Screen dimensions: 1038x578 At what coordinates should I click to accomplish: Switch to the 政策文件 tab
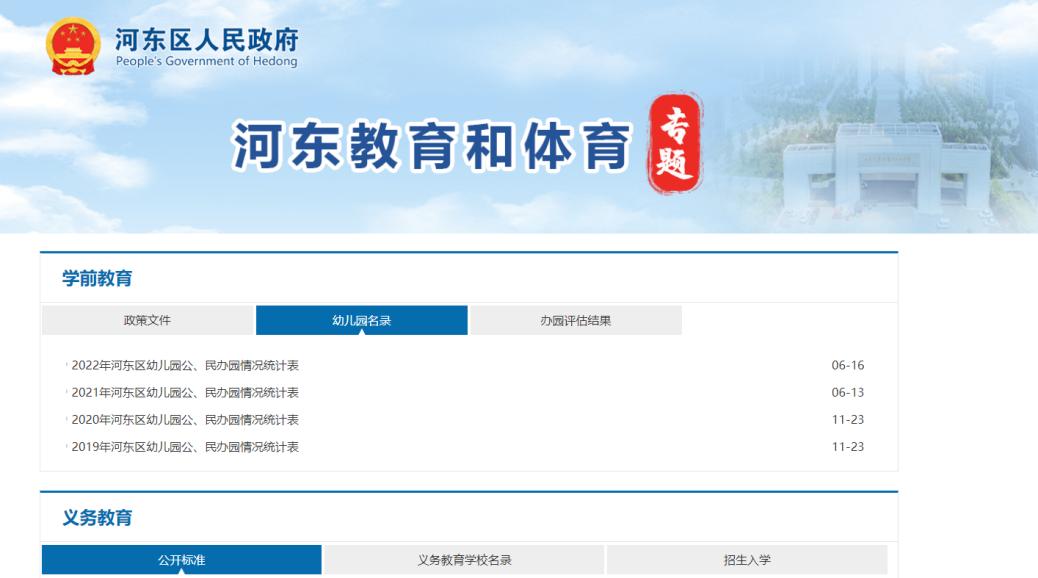click(148, 320)
